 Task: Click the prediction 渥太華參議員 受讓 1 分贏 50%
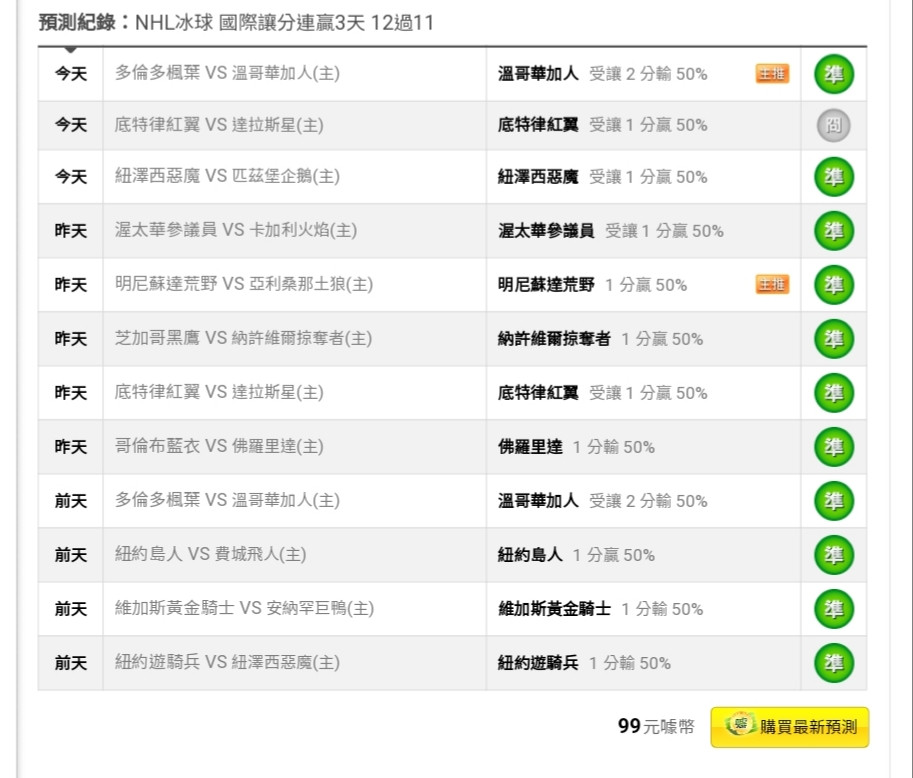coord(611,231)
